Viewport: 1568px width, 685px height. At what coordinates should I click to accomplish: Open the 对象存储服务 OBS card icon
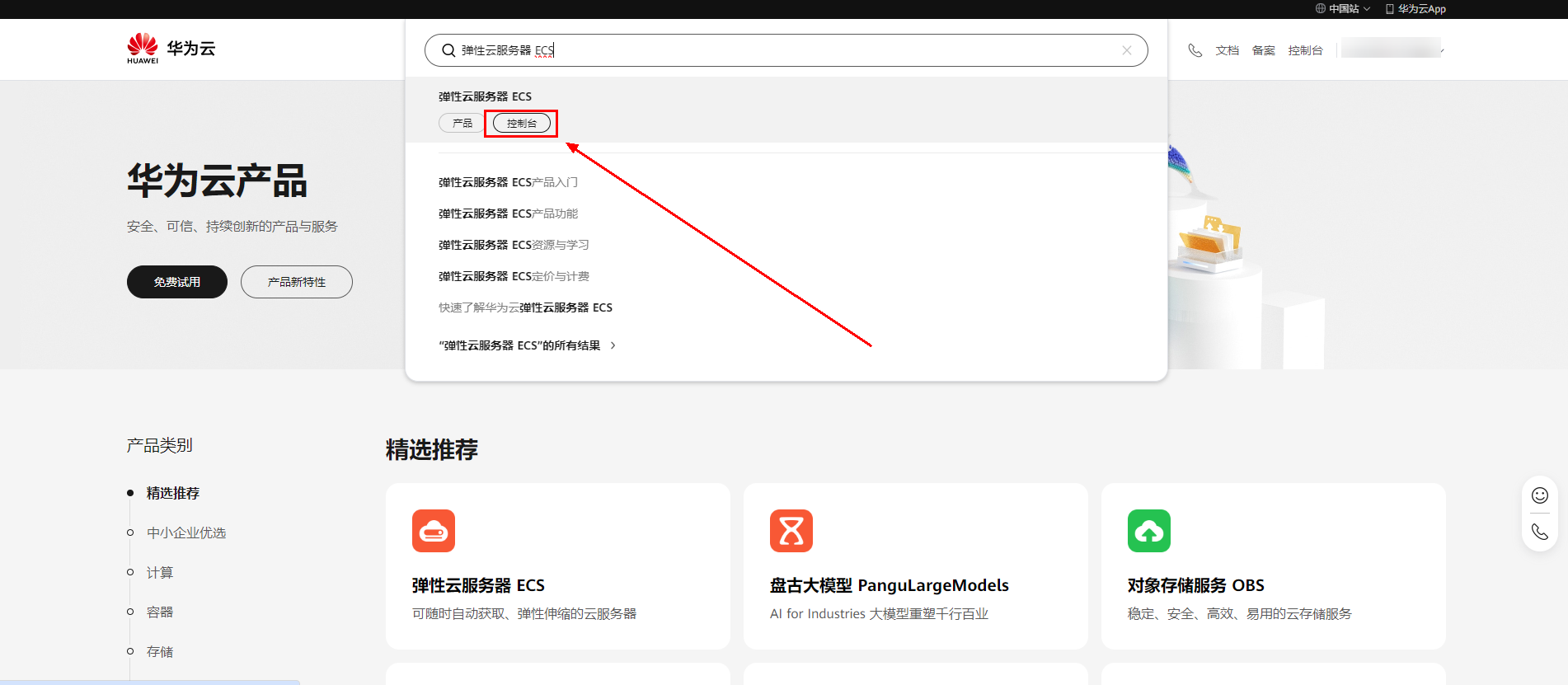[x=1149, y=531]
